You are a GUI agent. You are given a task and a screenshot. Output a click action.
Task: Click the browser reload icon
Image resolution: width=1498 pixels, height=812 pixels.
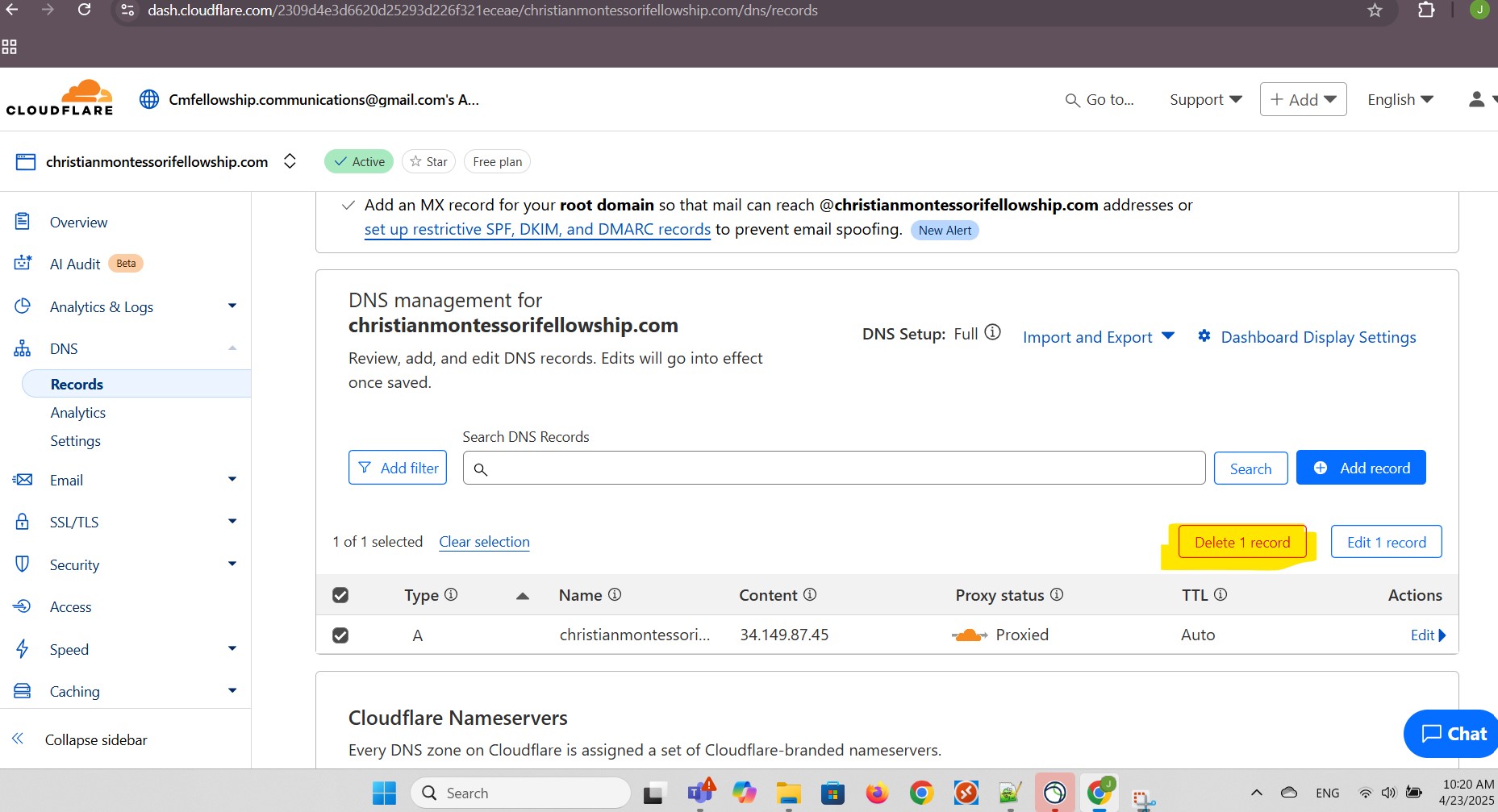pos(84,10)
